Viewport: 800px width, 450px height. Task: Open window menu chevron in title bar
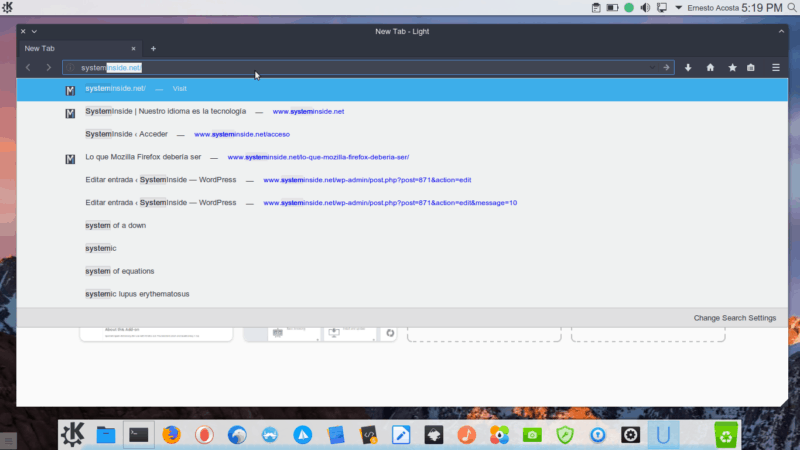click(x=34, y=31)
